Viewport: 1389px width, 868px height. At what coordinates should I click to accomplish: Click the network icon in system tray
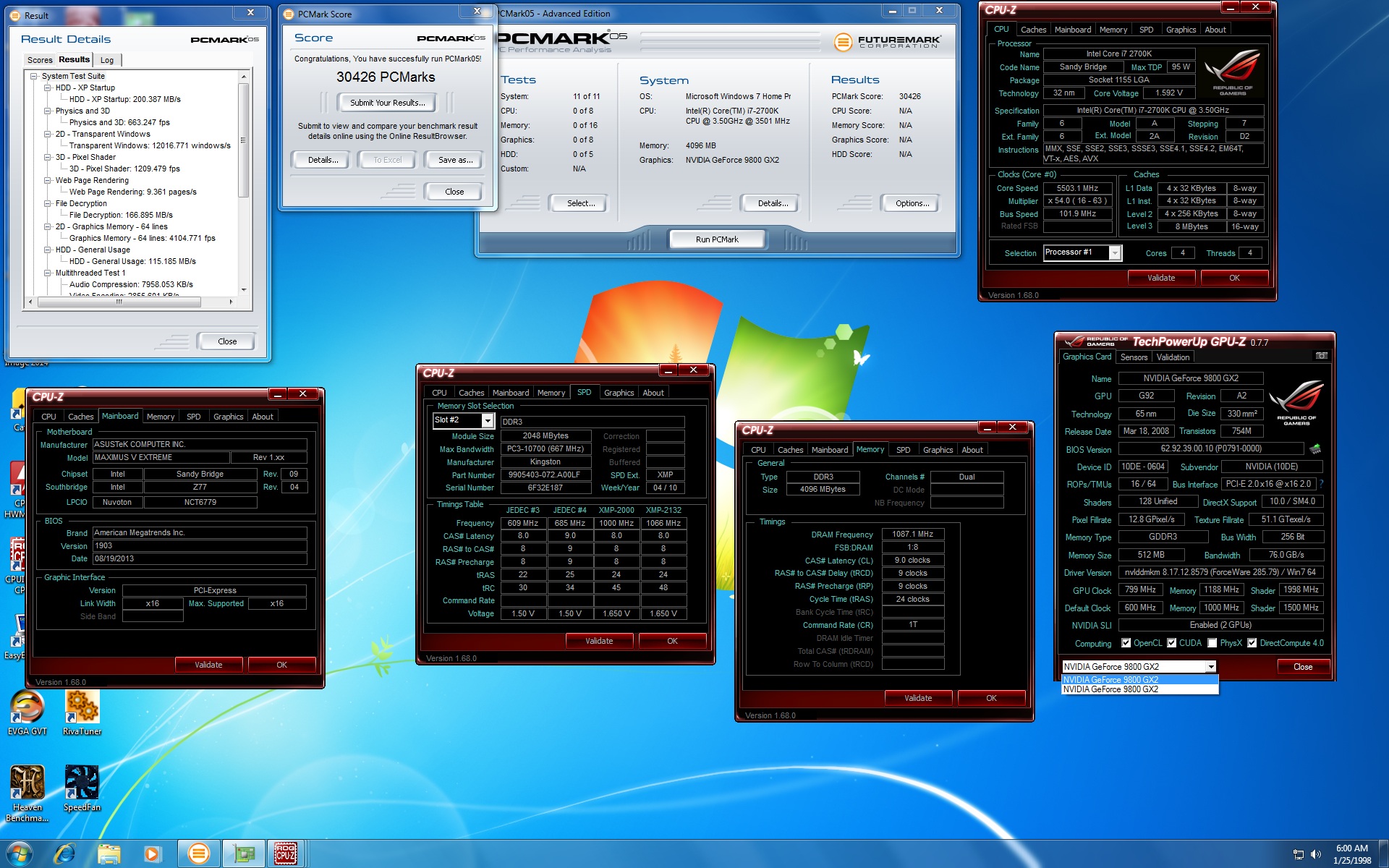tap(1299, 854)
